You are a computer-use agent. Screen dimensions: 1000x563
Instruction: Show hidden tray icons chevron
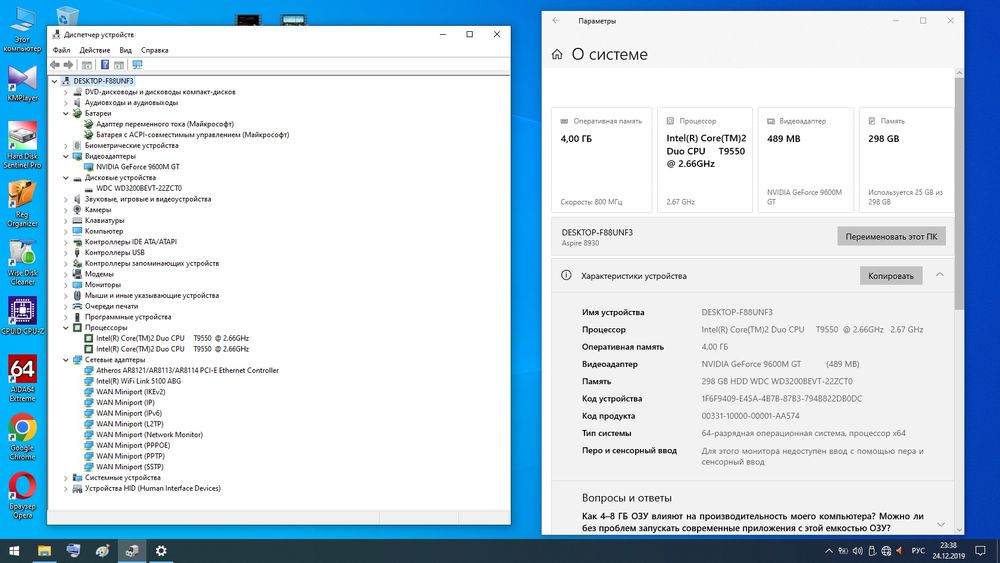click(x=828, y=551)
